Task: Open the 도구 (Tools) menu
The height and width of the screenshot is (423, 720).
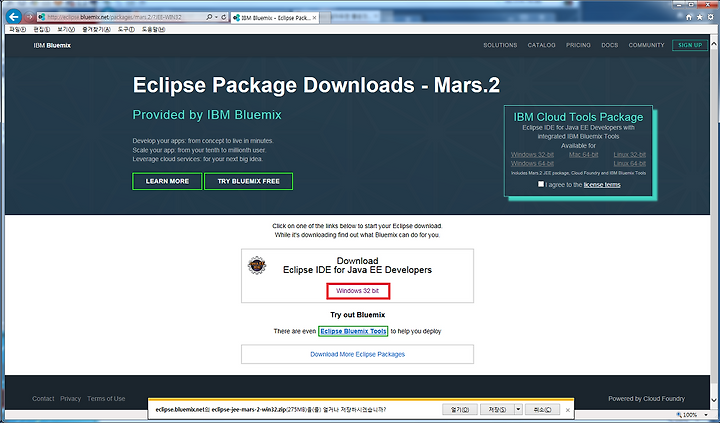Action: (126, 29)
